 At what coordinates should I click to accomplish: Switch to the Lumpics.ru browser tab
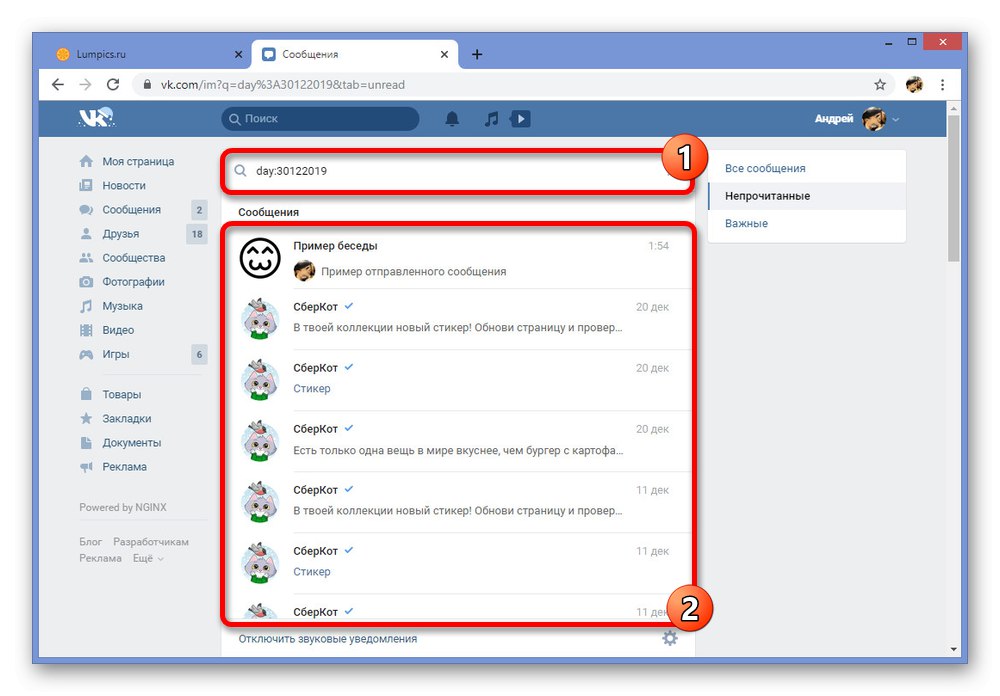click(x=149, y=54)
